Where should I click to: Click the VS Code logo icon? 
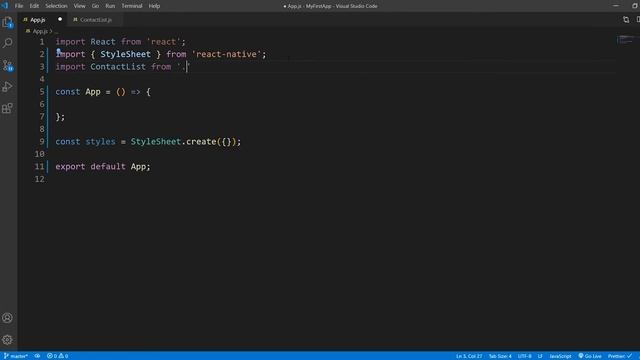point(4,6)
